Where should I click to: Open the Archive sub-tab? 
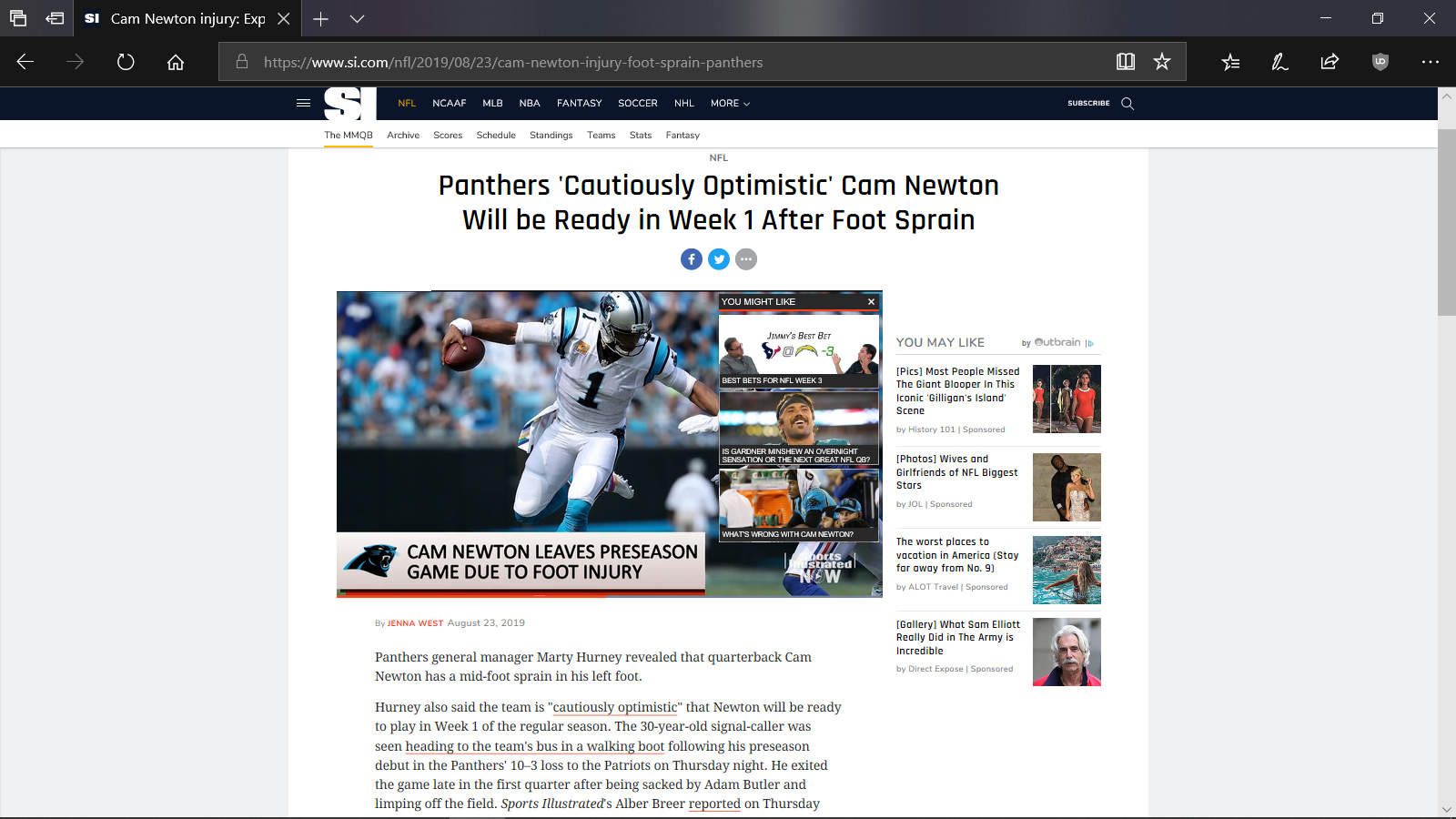tap(403, 135)
